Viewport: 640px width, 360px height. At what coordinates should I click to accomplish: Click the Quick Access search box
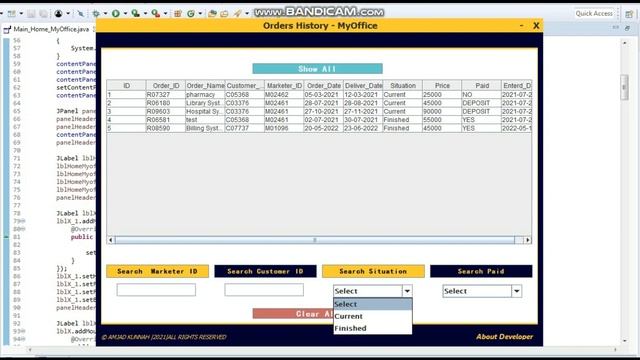594,13
